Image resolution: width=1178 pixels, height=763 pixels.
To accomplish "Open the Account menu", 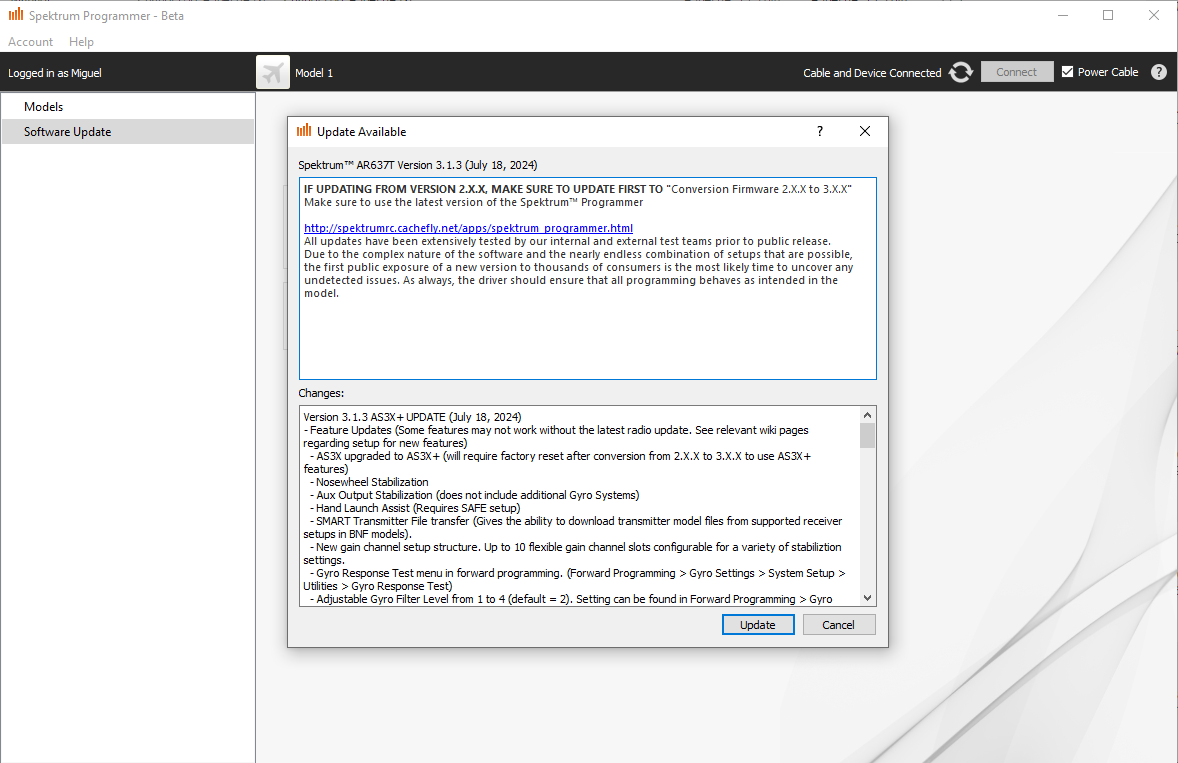I will click(x=30, y=42).
